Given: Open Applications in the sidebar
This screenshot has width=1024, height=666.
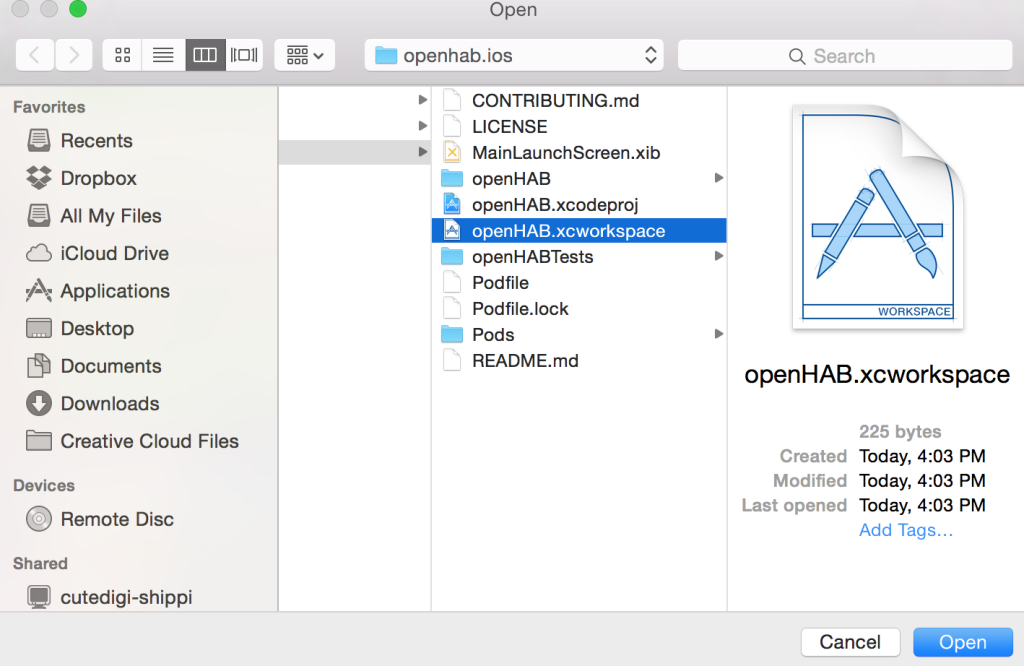Looking at the screenshot, I should click(115, 291).
